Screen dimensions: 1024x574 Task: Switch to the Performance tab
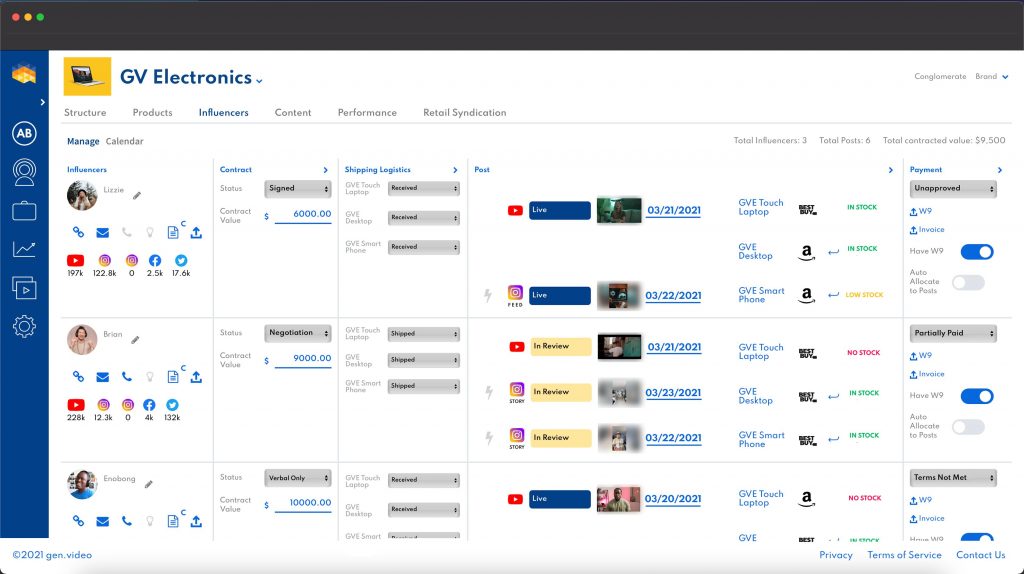coord(367,112)
